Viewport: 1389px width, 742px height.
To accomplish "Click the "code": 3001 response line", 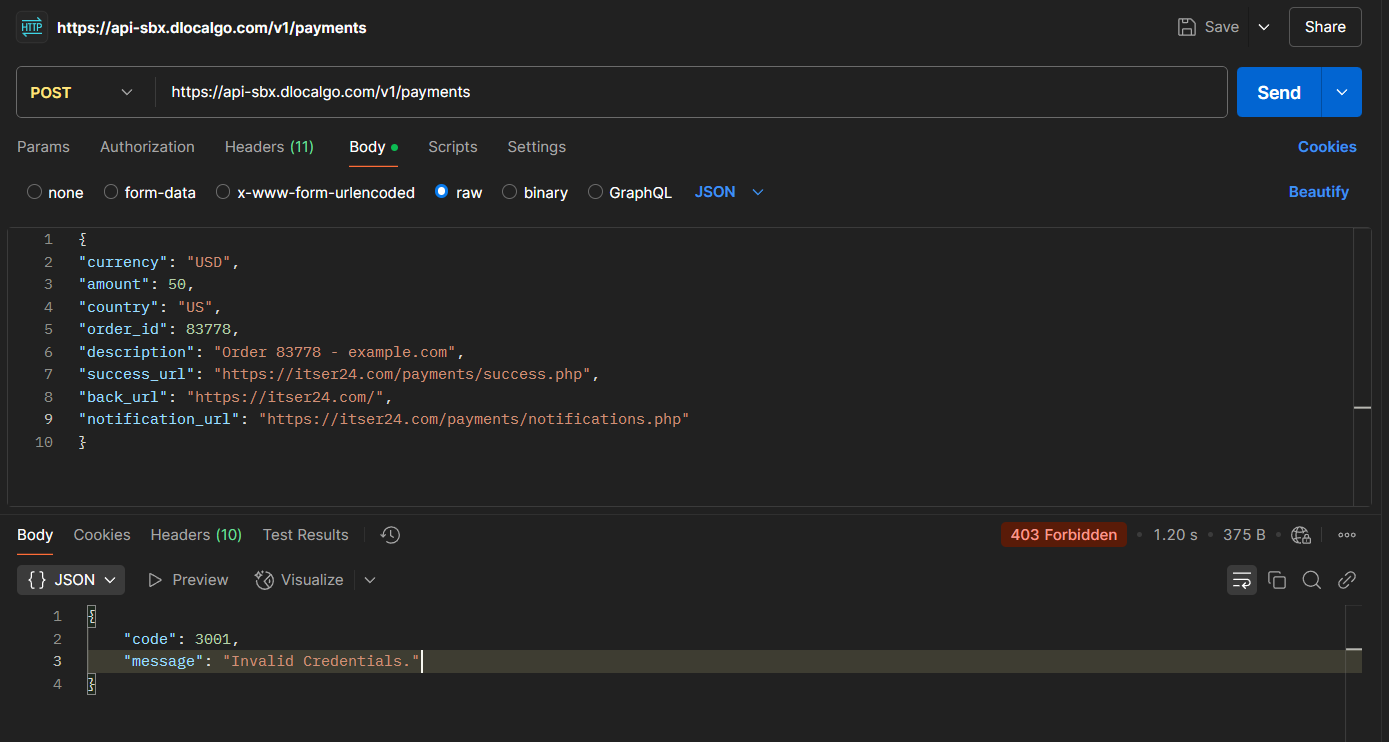I will click(181, 639).
